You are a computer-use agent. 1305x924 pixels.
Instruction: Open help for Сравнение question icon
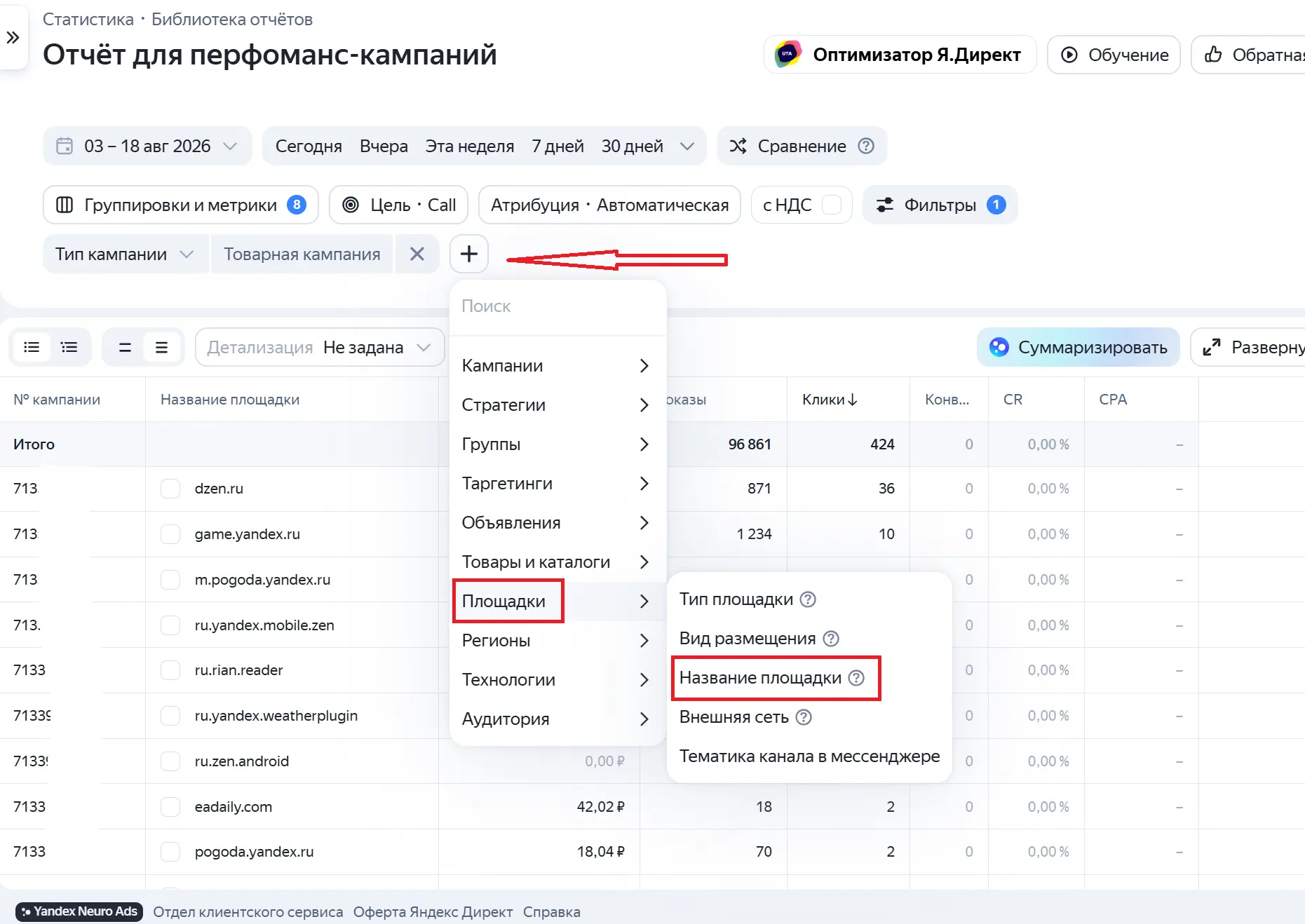866,146
